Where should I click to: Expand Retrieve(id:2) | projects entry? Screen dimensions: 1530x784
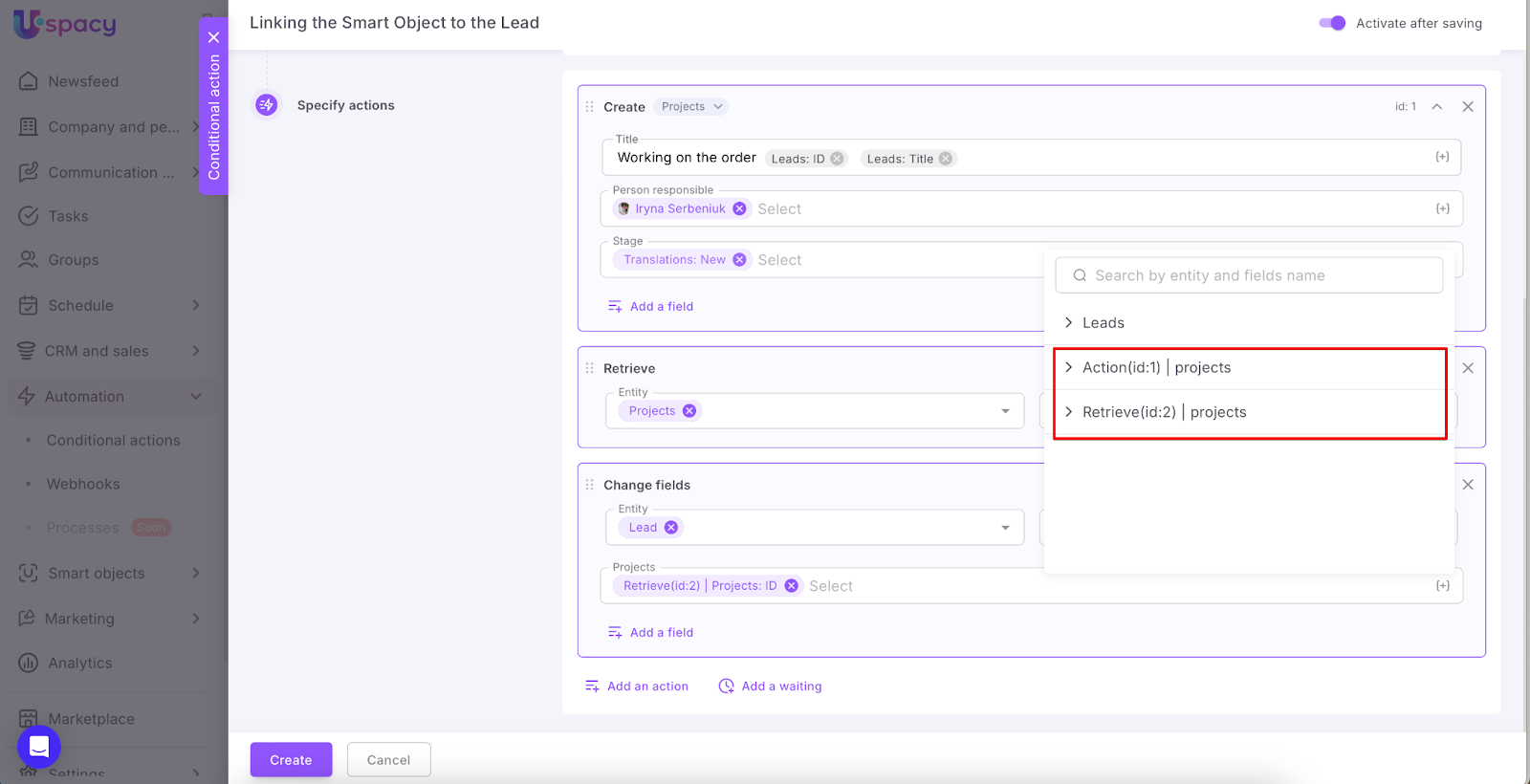pyautogui.click(x=1069, y=412)
